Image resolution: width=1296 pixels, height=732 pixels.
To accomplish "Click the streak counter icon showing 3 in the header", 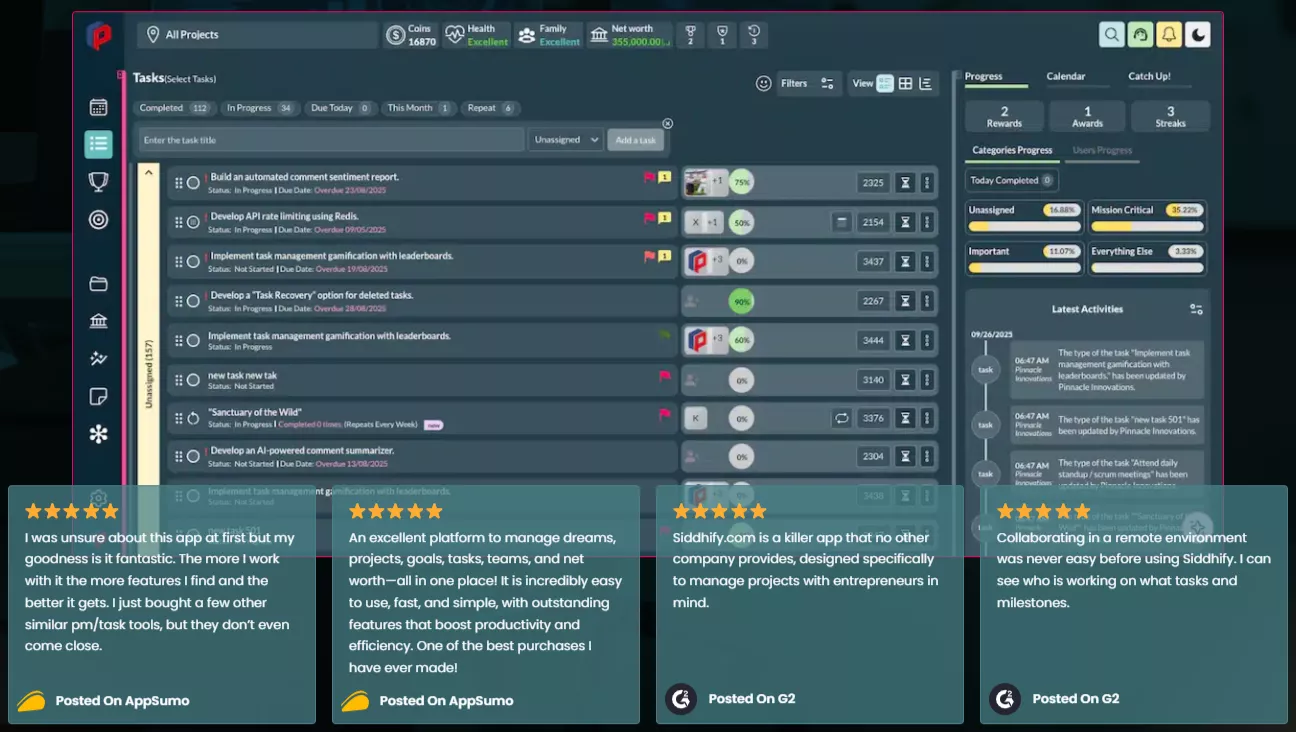I will click(x=754, y=35).
